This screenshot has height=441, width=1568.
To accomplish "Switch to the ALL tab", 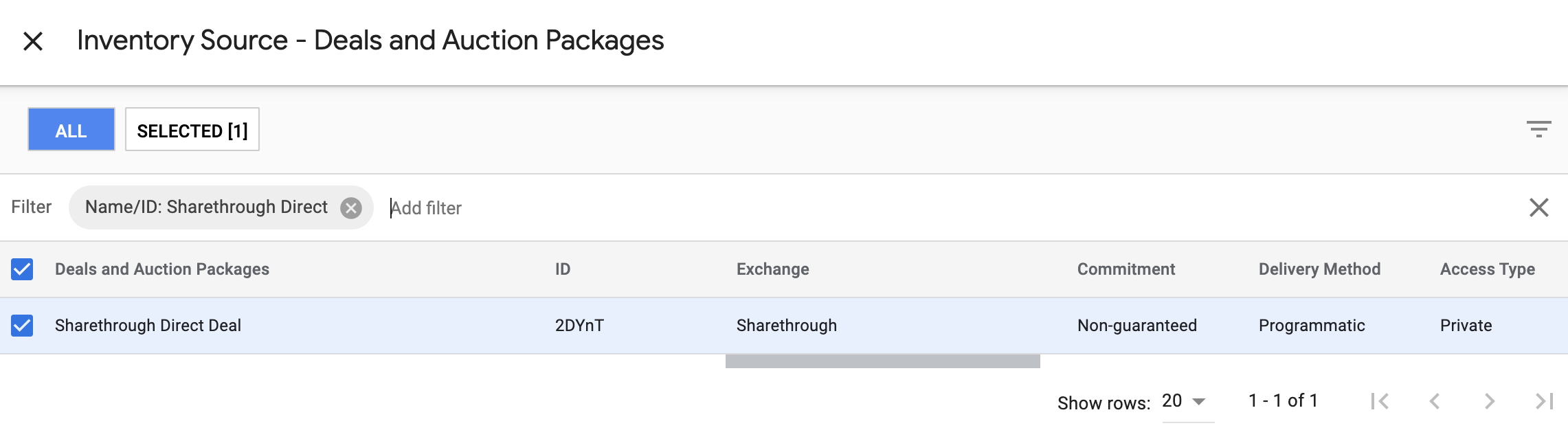I will click(71, 129).
